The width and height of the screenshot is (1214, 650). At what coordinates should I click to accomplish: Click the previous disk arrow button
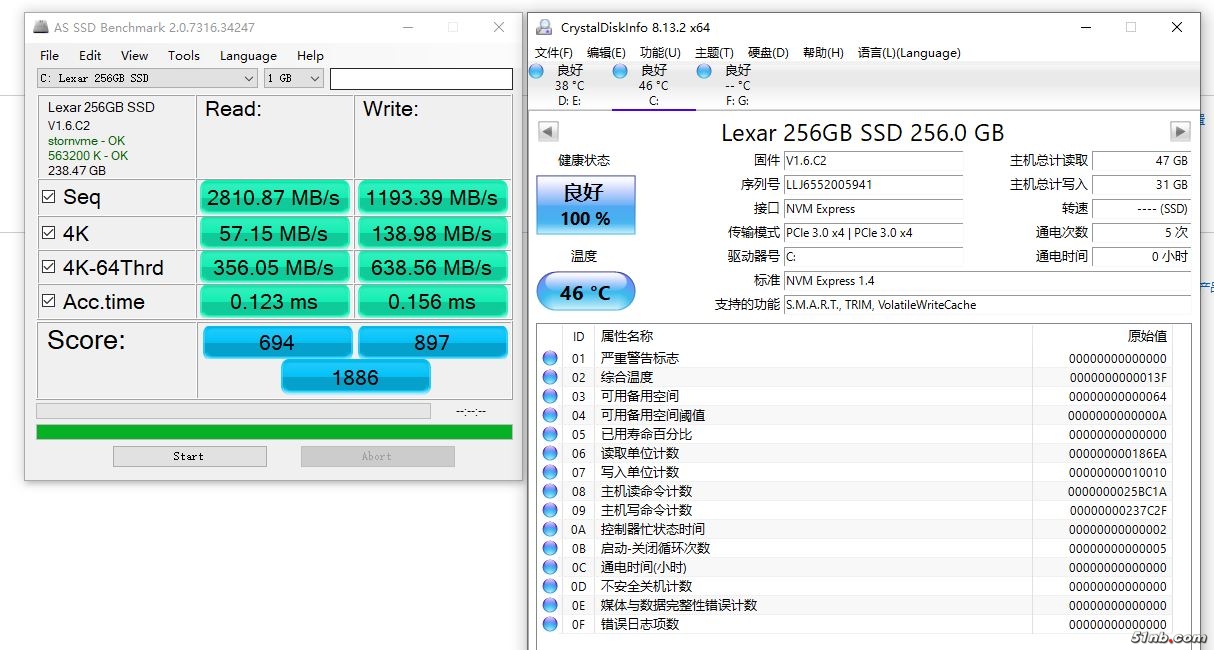point(548,132)
